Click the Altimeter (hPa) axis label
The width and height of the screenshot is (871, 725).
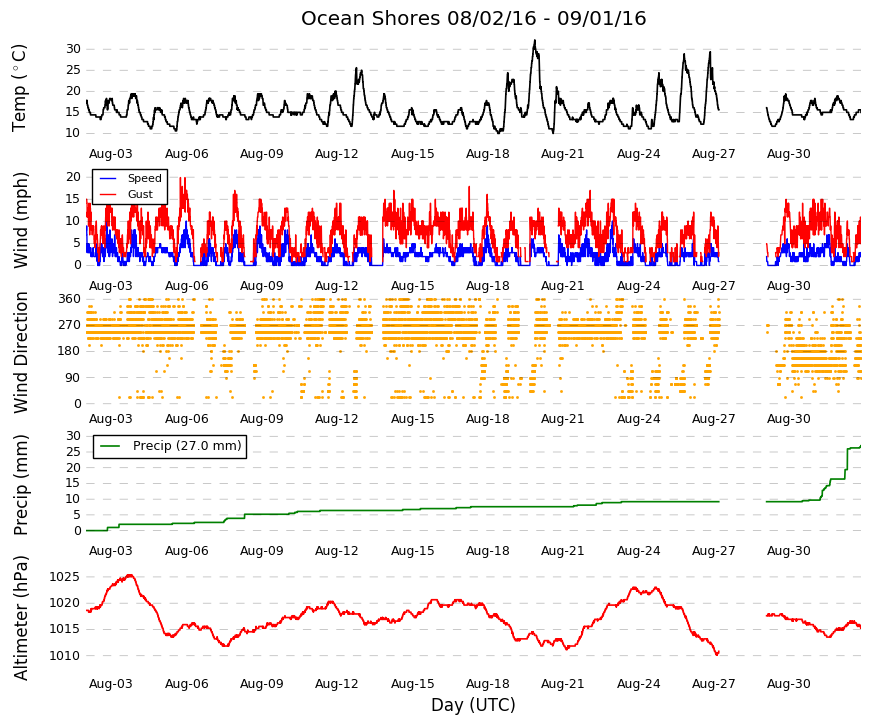tap(20, 617)
